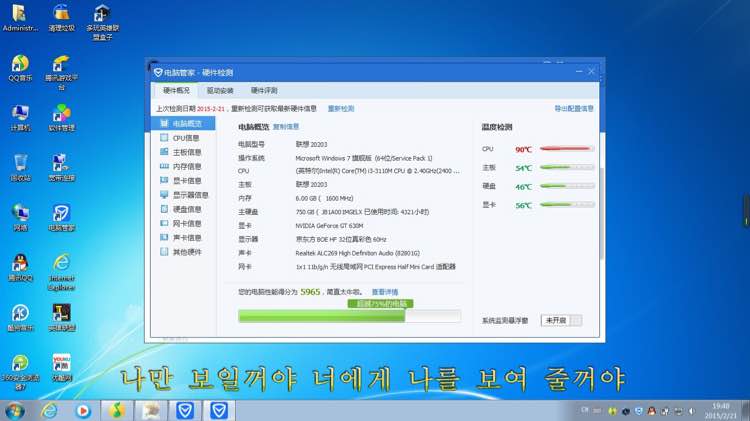
Task: Open 内存信息 in the sidebar
Action: [183, 166]
